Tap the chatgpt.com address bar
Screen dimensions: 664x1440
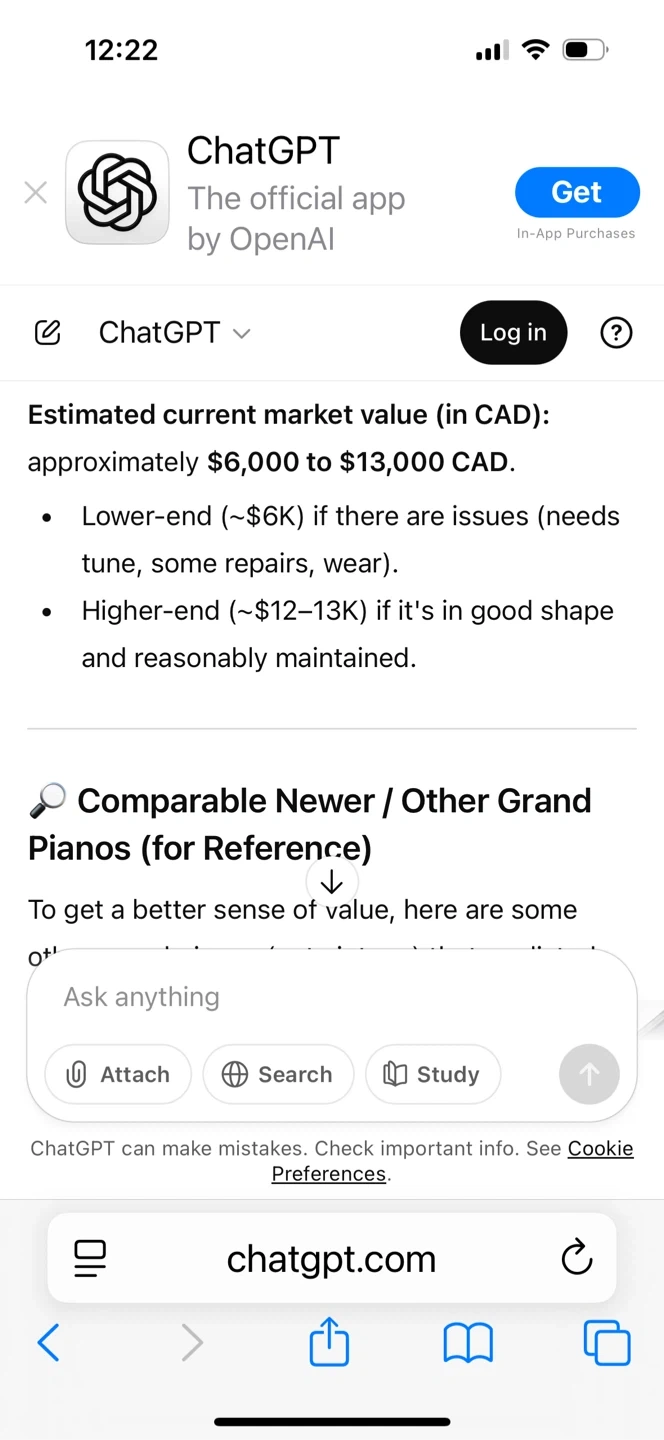click(x=331, y=1258)
